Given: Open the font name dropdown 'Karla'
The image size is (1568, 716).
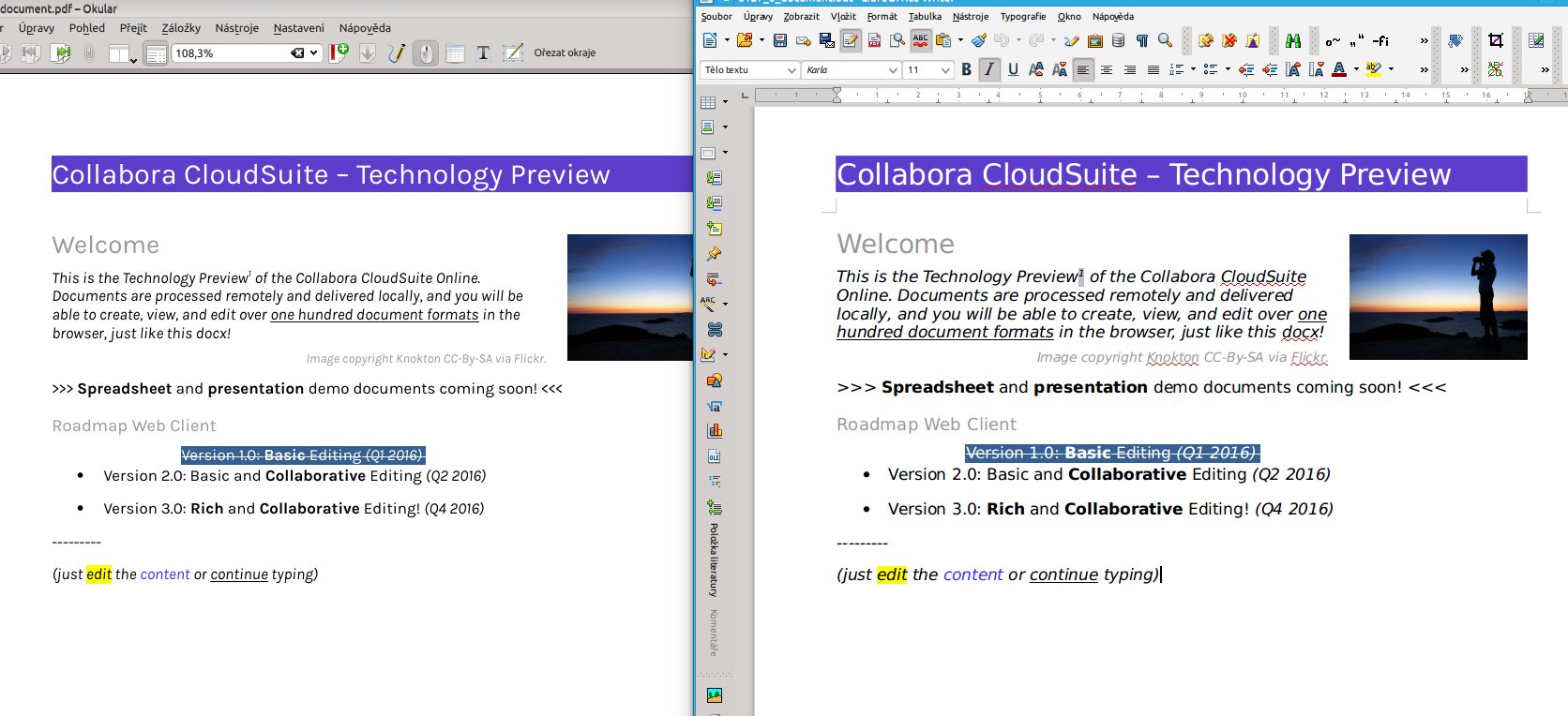Looking at the screenshot, I should pos(893,70).
